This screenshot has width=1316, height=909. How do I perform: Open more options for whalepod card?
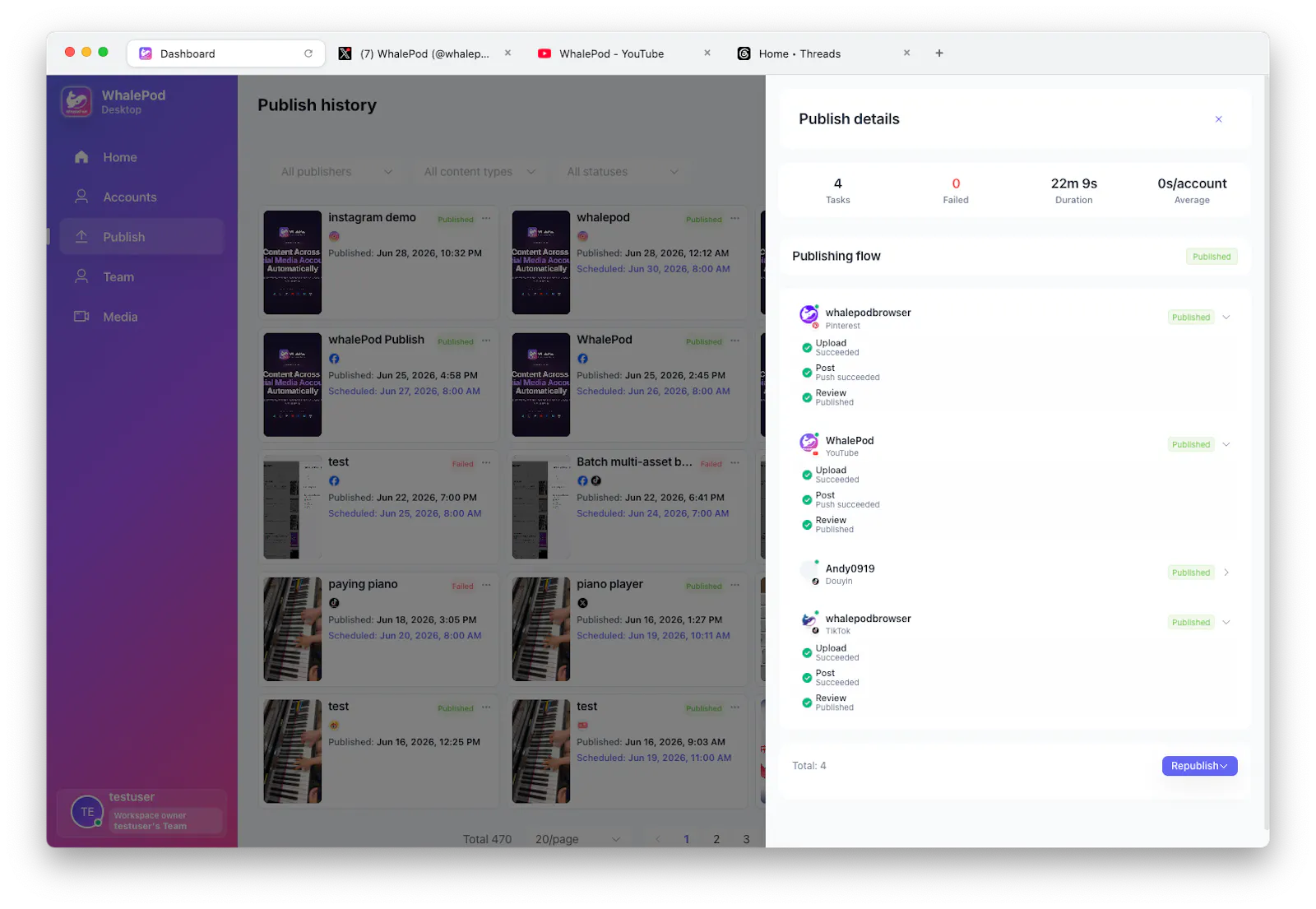pos(734,219)
